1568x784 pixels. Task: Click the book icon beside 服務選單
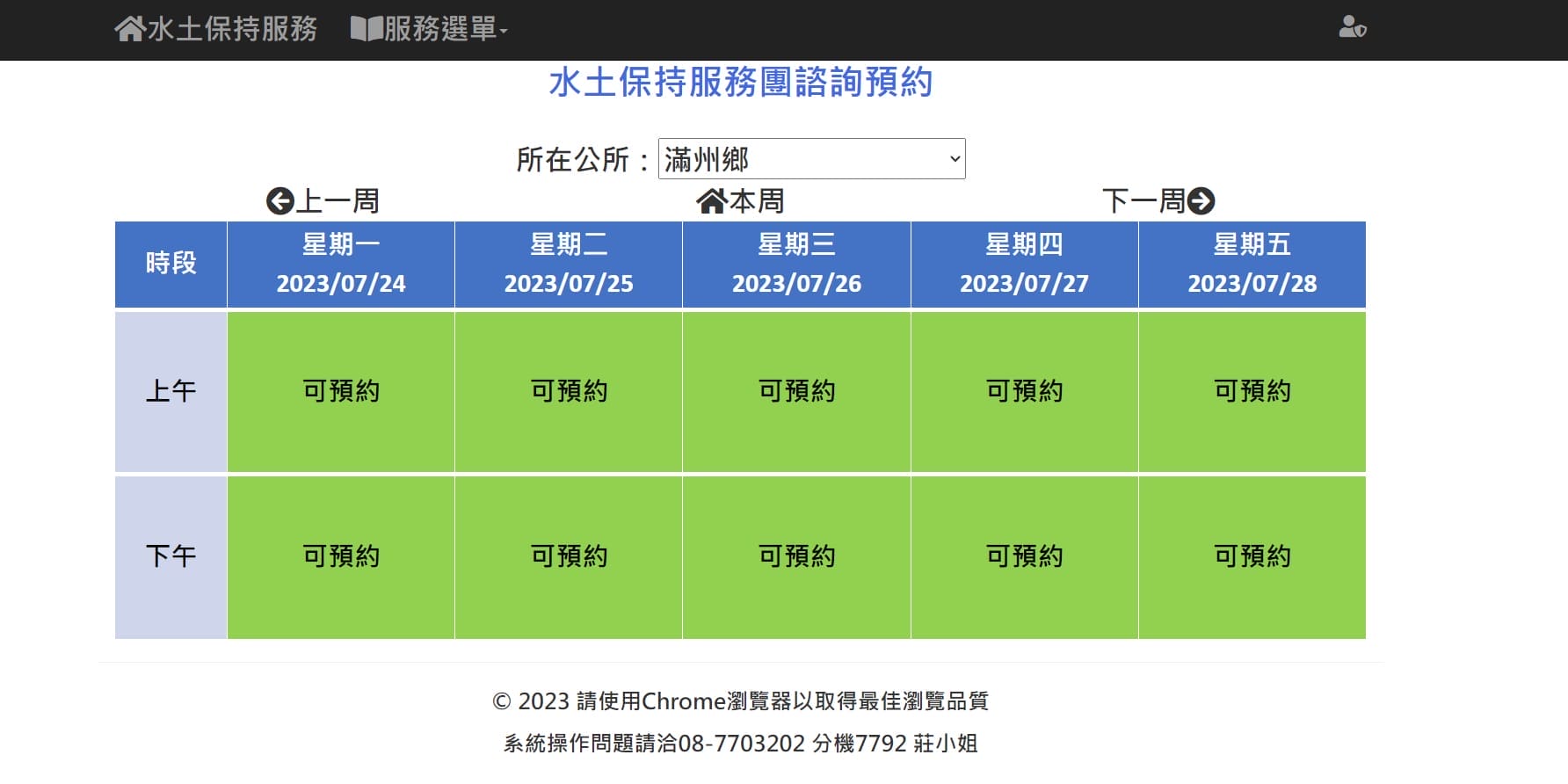[366, 29]
